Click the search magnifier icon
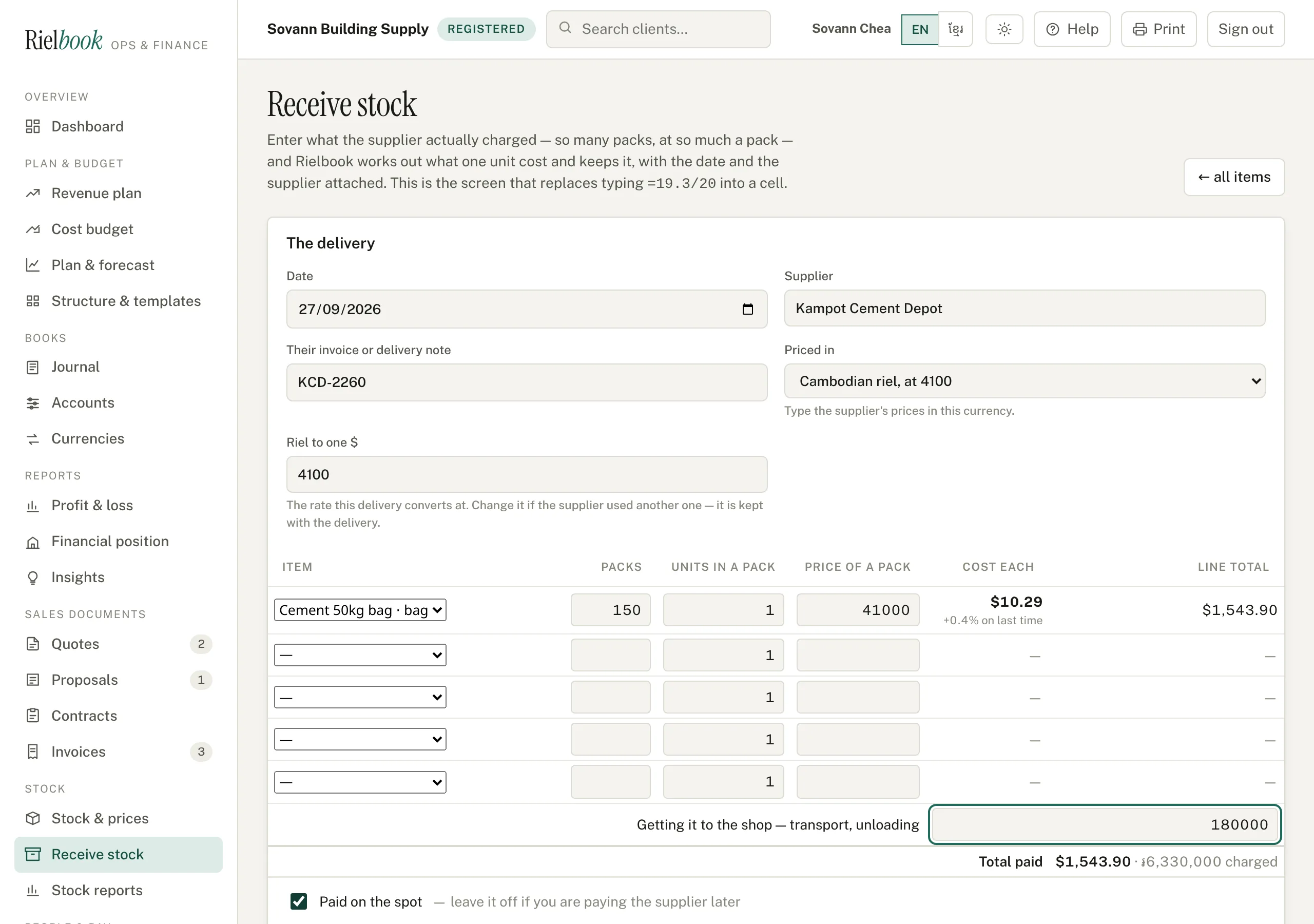 click(x=565, y=28)
